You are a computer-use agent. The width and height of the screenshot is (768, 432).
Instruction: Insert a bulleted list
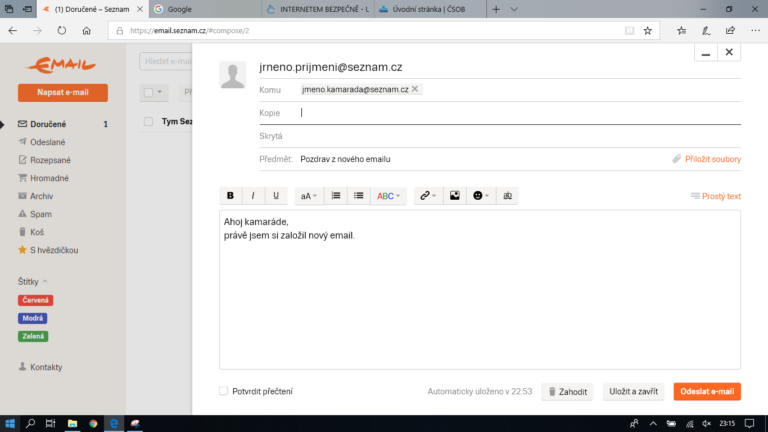pyautogui.click(x=359, y=196)
